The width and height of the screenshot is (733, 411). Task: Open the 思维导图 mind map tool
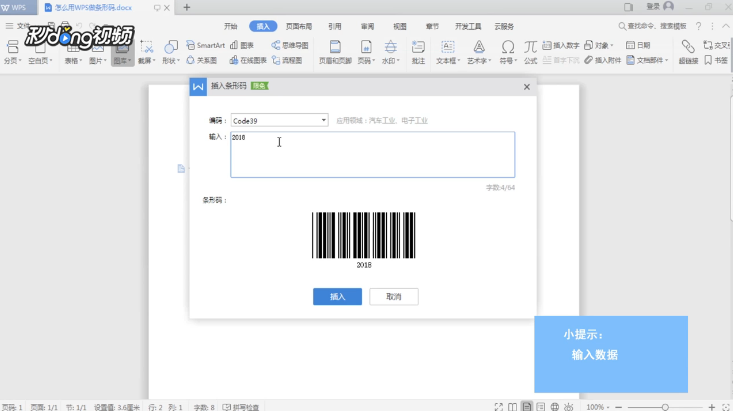(290, 45)
